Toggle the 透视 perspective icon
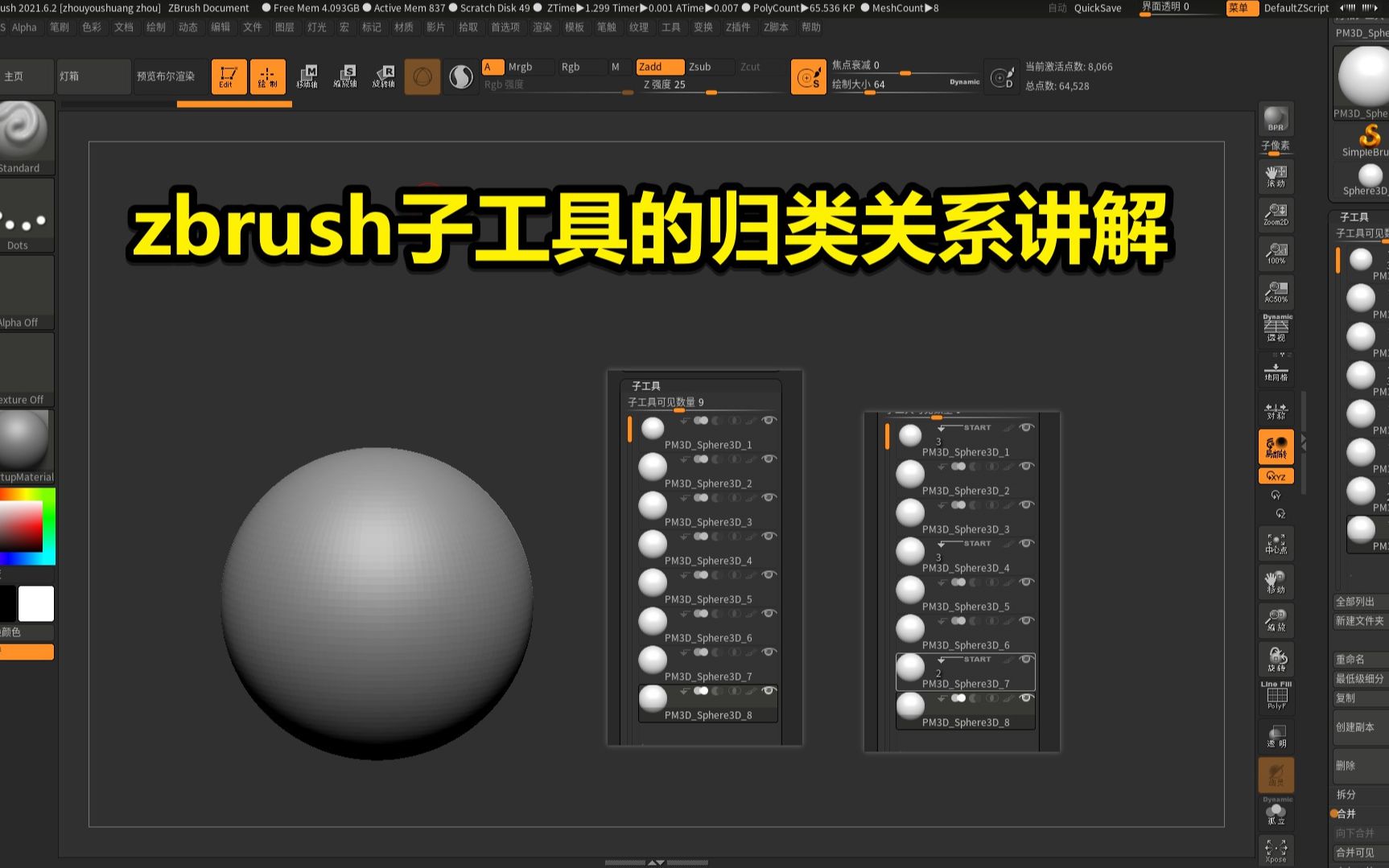 [x=1276, y=328]
